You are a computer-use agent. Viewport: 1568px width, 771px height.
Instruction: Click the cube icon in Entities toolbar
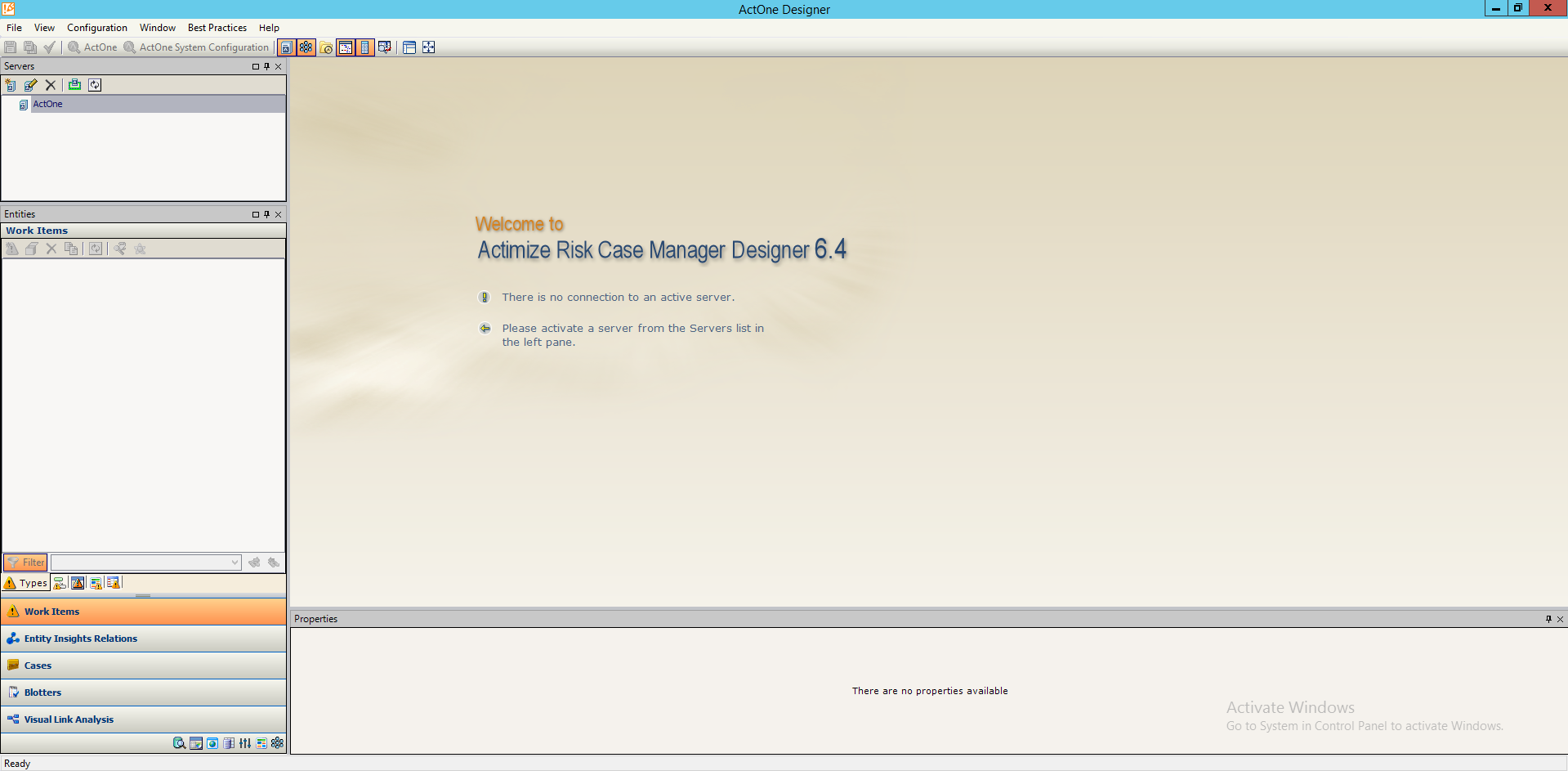[x=31, y=249]
